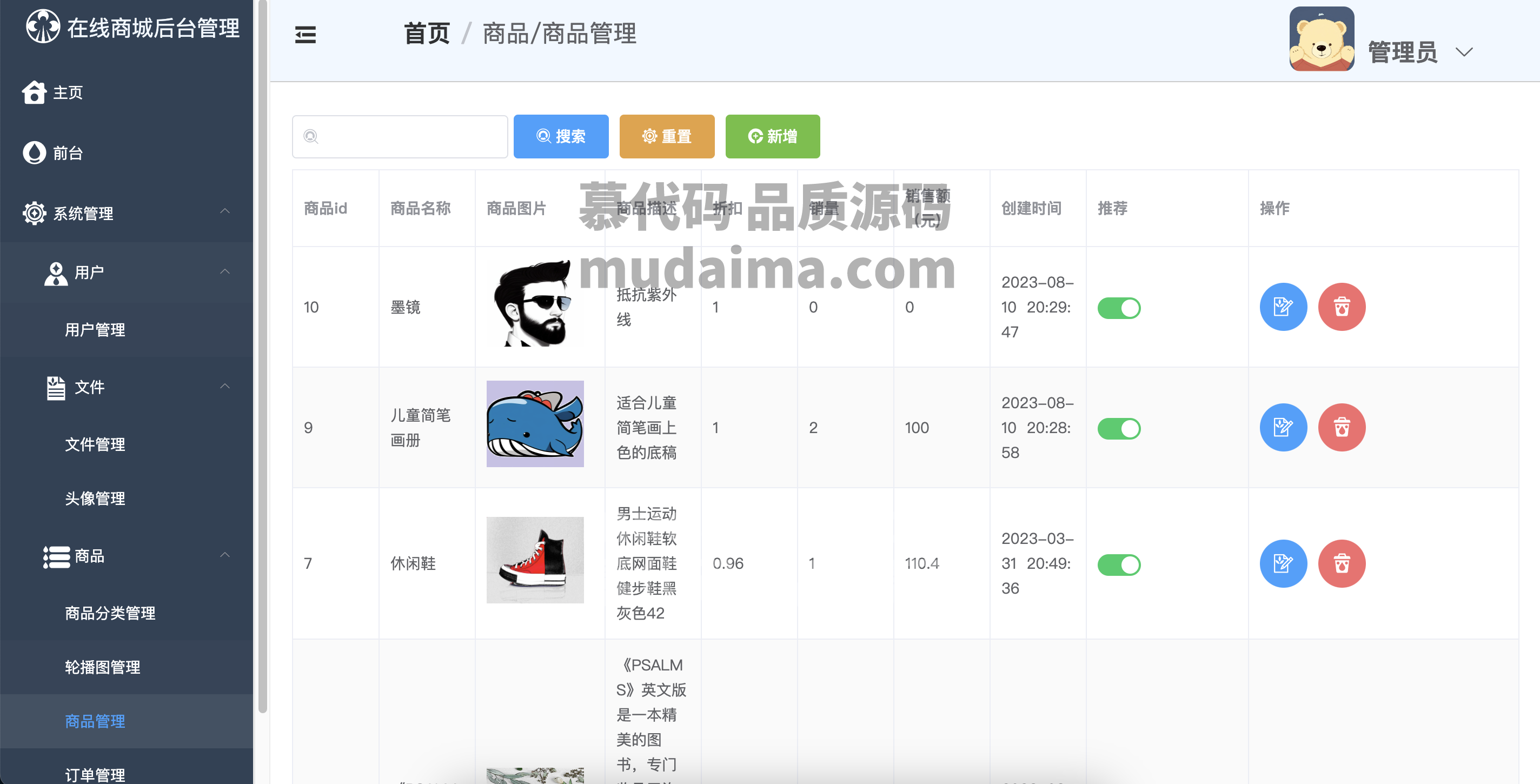This screenshot has width=1540, height=784.
Task: Open the sunglasses man product thumbnail
Action: point(534,303)
